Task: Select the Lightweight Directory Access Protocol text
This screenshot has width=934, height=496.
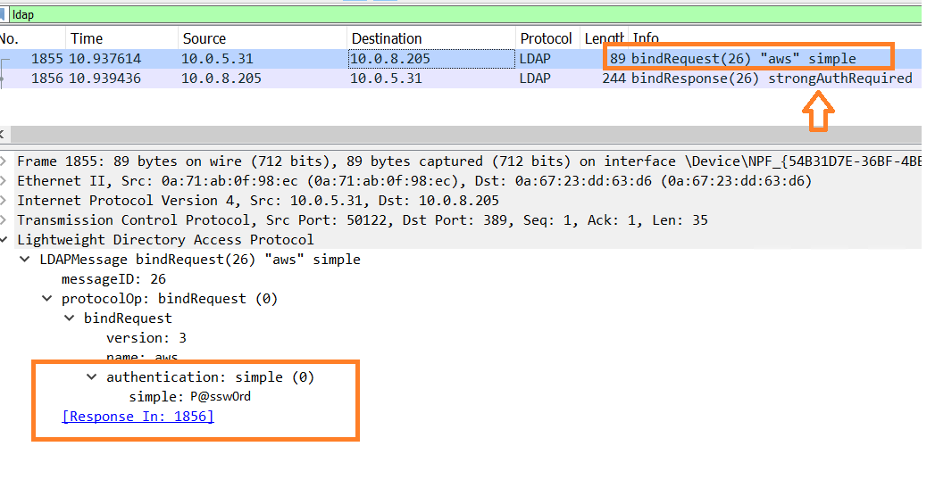Action: [165, 240]
